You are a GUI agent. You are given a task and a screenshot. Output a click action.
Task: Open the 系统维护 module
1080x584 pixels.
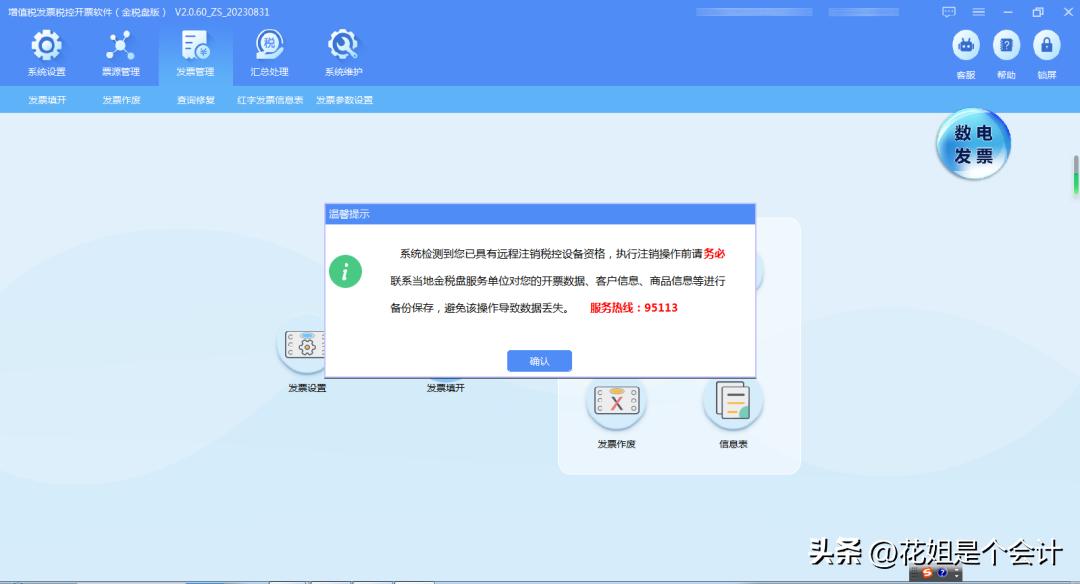pos(342,52)
